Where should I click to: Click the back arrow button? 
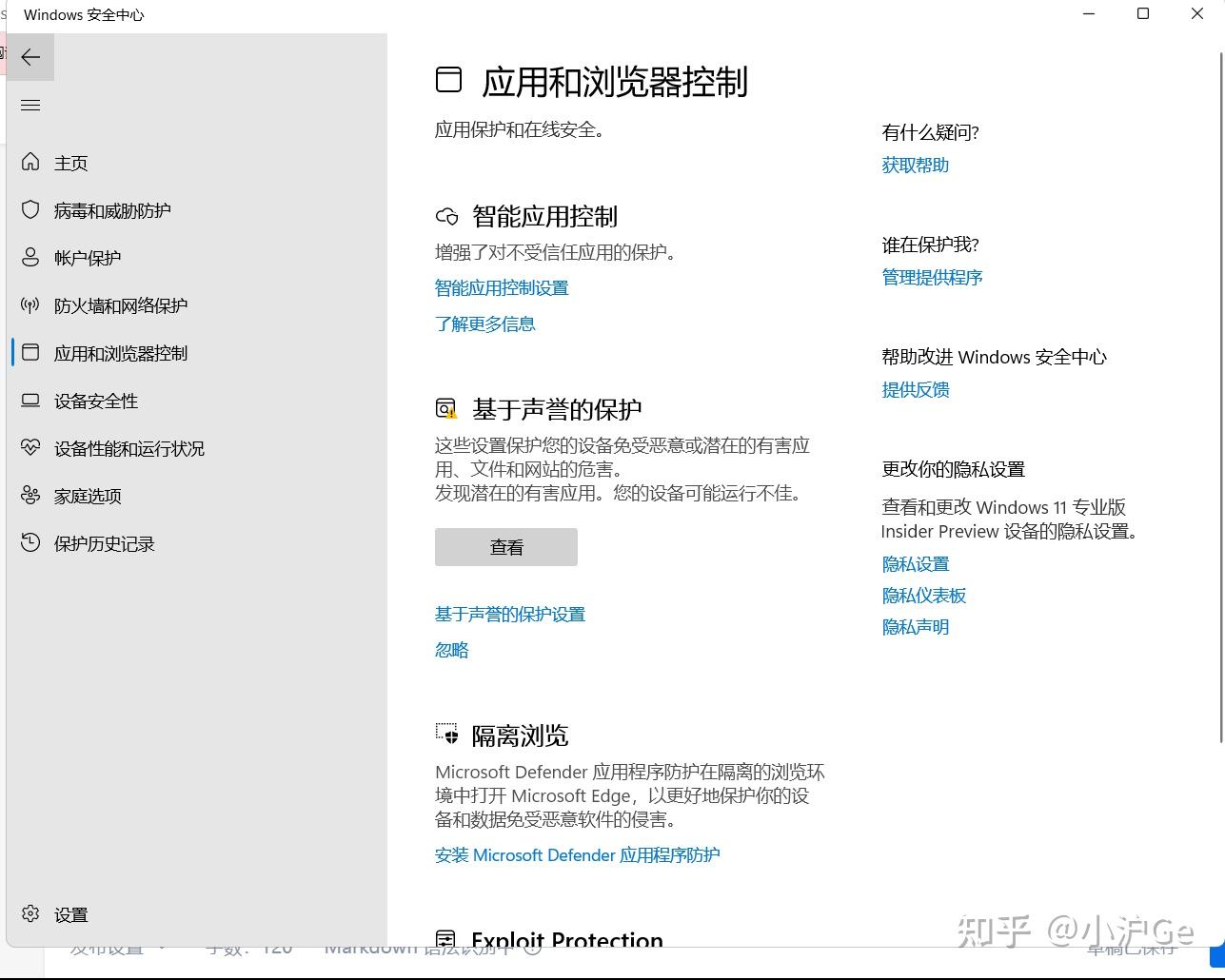pos(30,57)
